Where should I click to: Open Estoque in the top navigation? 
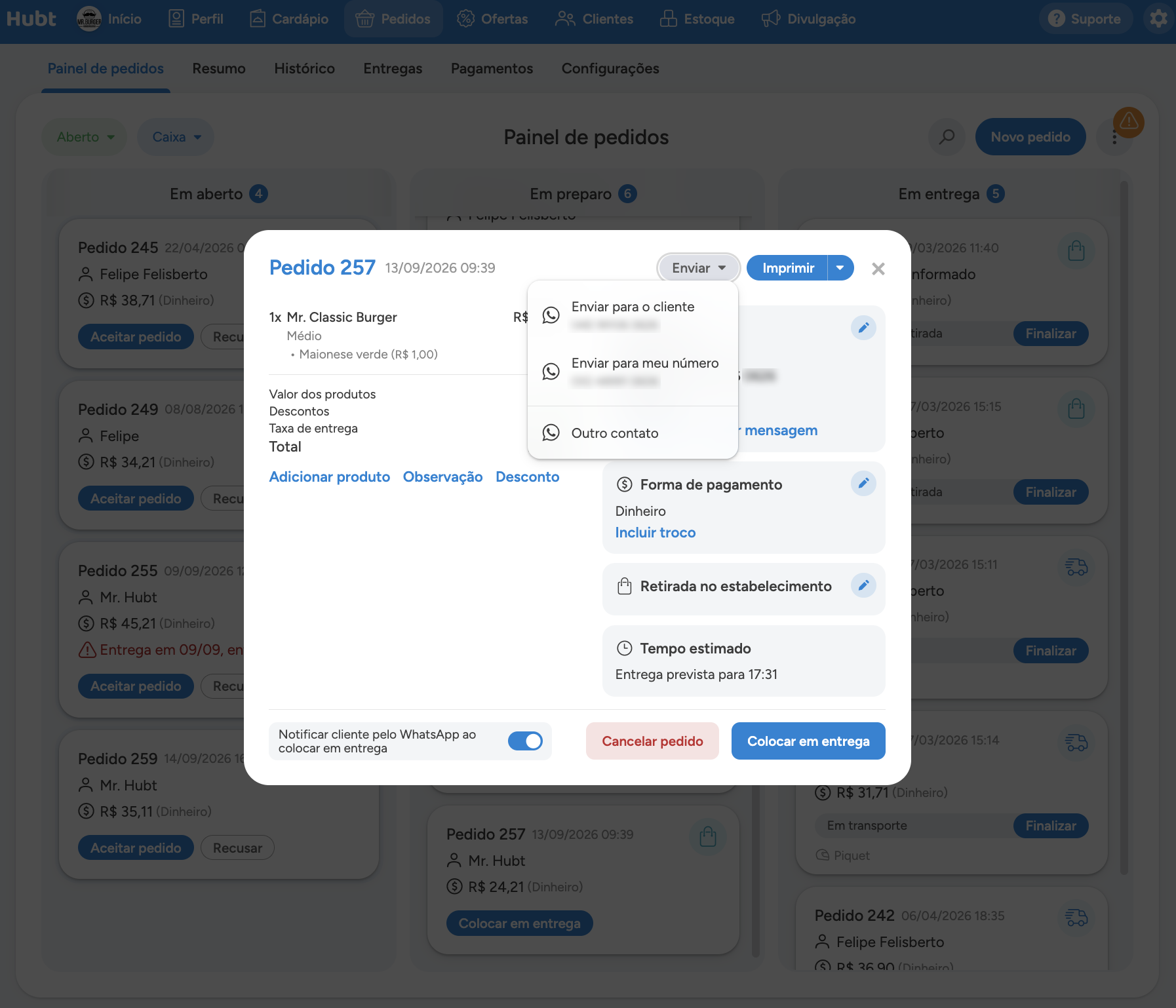pyautogui.click(x=697, y=19)
